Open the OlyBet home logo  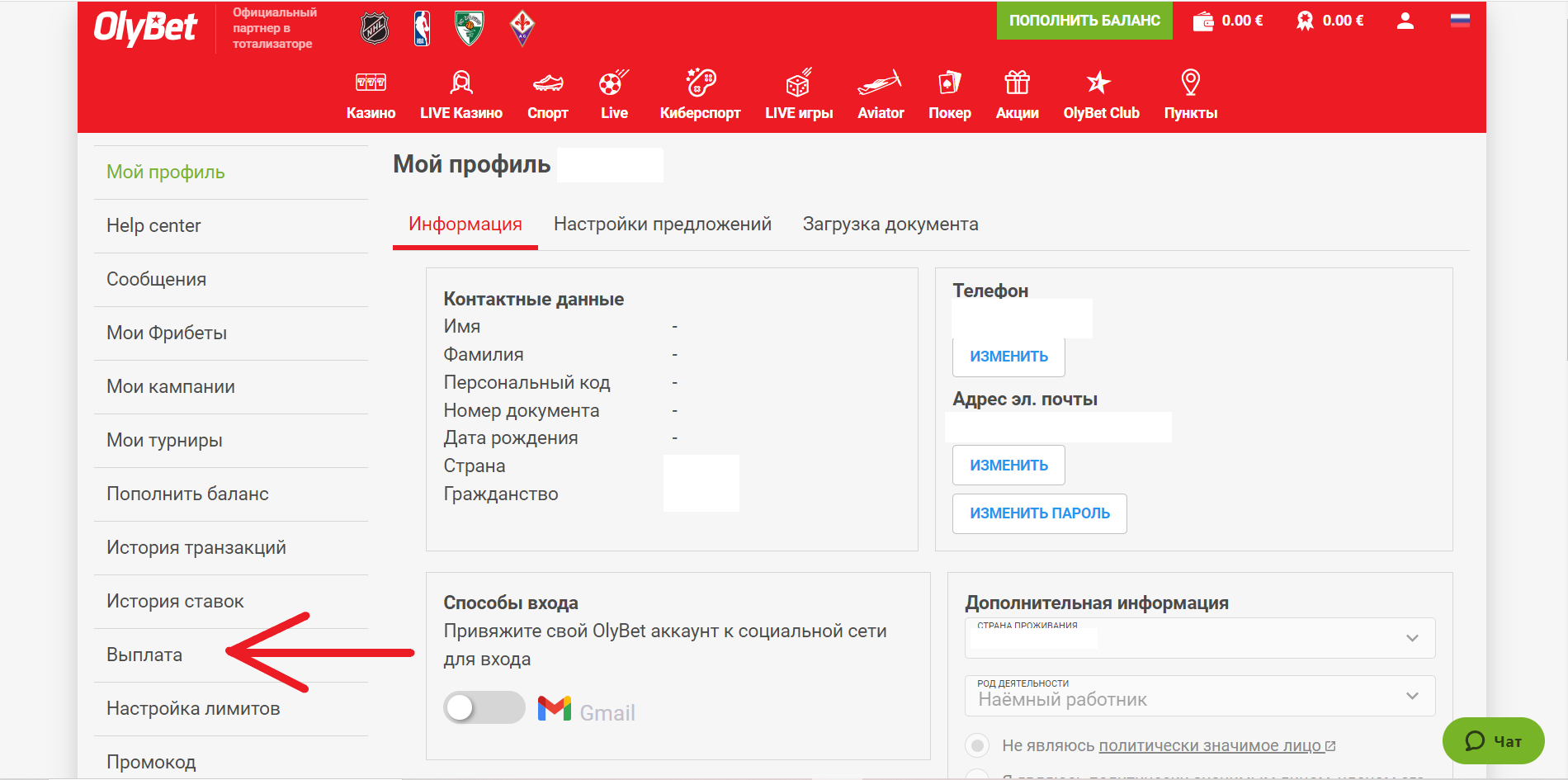(x=145, y=27)
